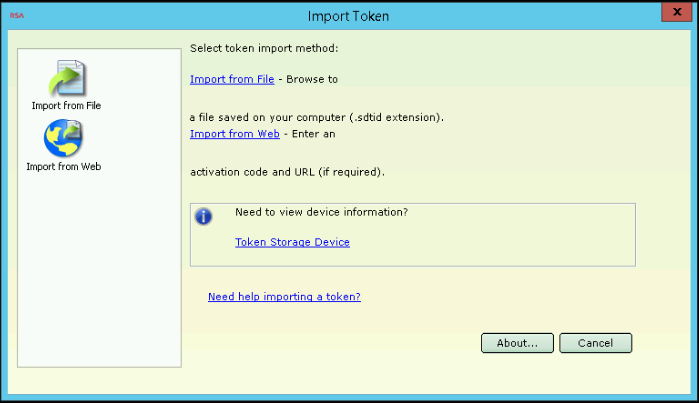Select the 'Import from Web' sidebar label
699x403 pixels.
point(64,167)
